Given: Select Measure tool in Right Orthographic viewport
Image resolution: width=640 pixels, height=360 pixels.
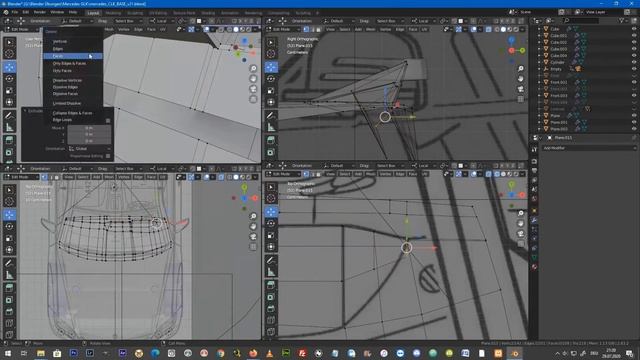Looking at the screenshot, I should pyautogui.click(x=271, y=127).
